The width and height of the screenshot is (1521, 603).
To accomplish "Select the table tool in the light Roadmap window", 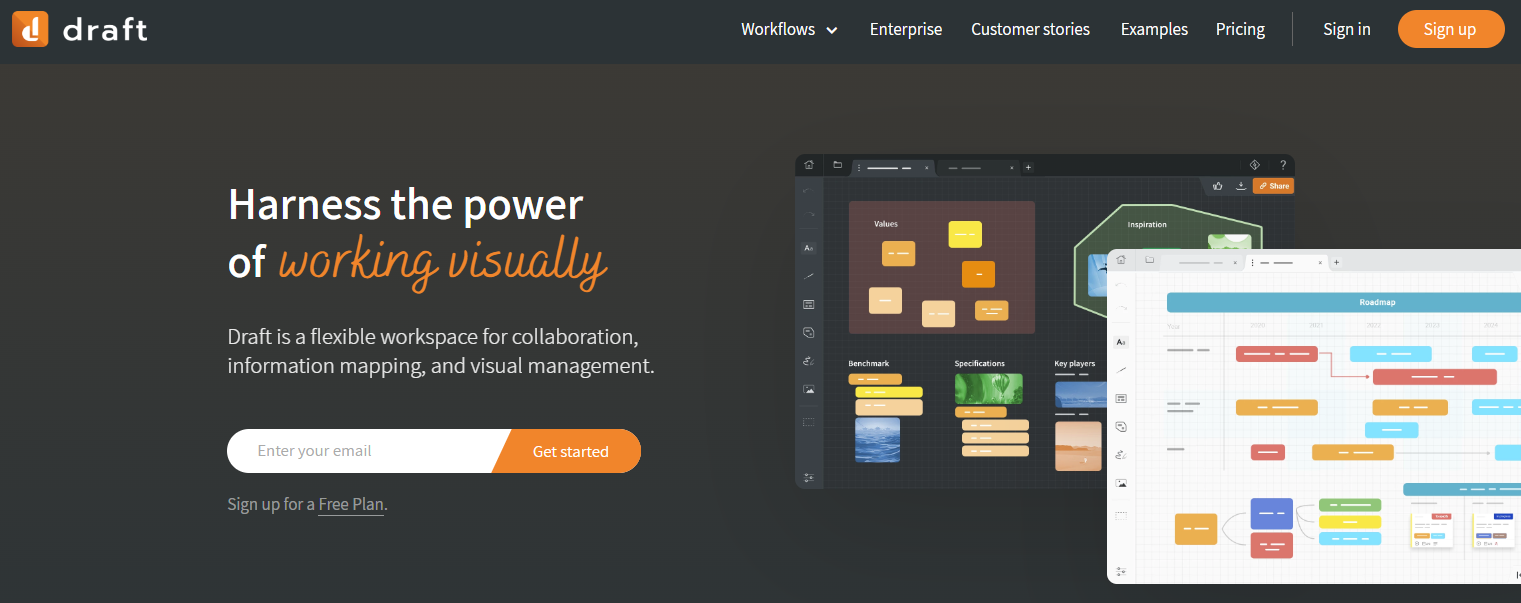I will pyautogui.click(x=1121, y=398).
